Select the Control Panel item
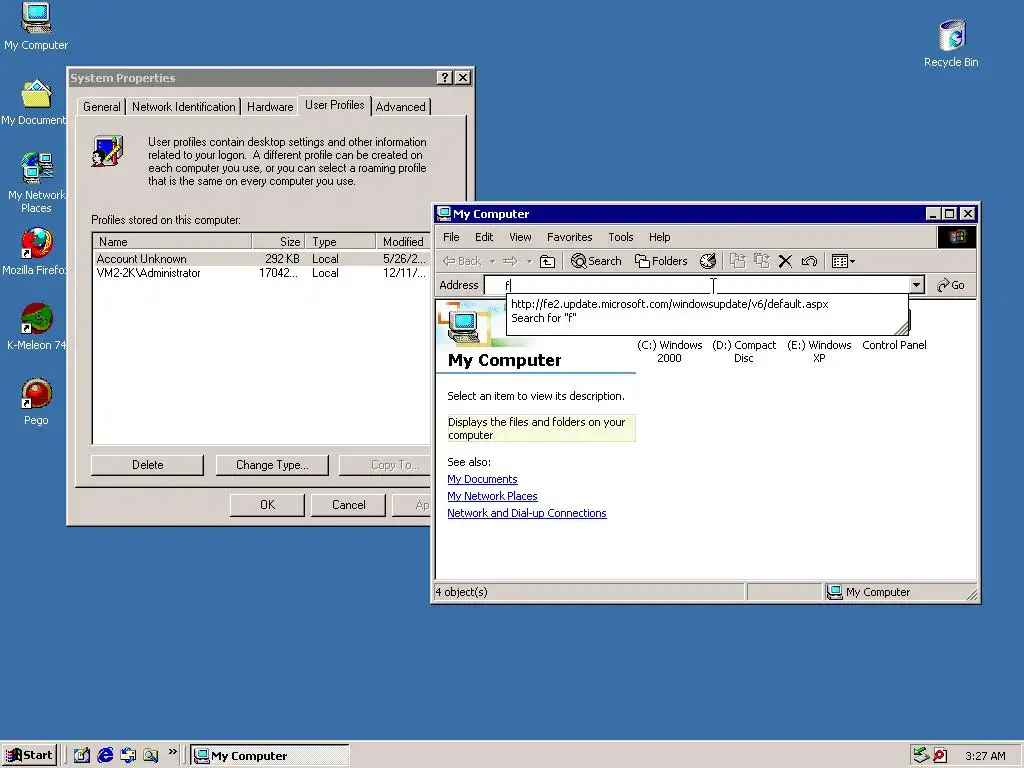 tap(894, 345)
